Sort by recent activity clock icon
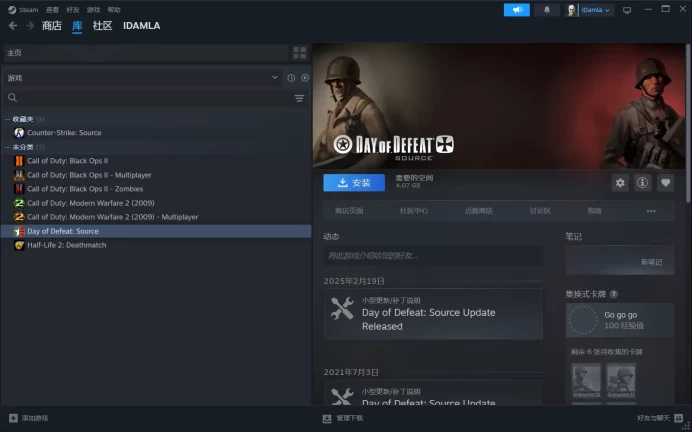Image resolution: width=692 pixels, height=432 pixels. (x=291, y=78)
